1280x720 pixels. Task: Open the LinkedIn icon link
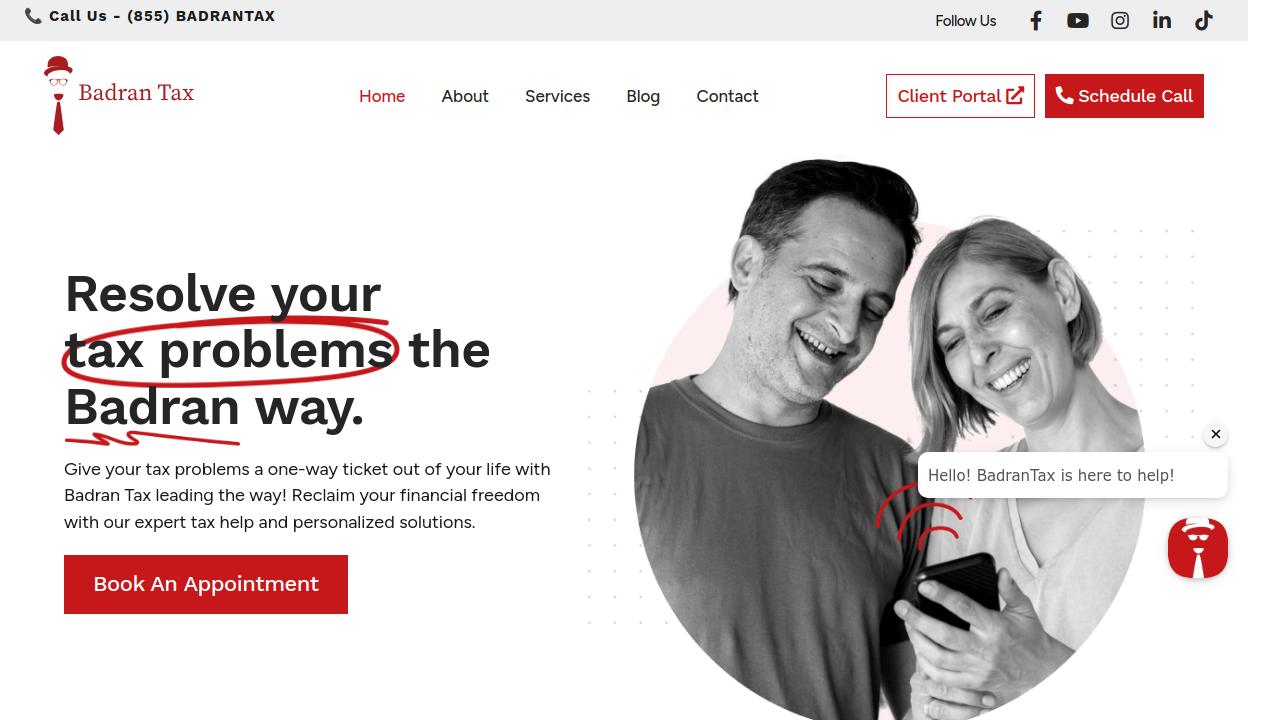coord(1162,21)
